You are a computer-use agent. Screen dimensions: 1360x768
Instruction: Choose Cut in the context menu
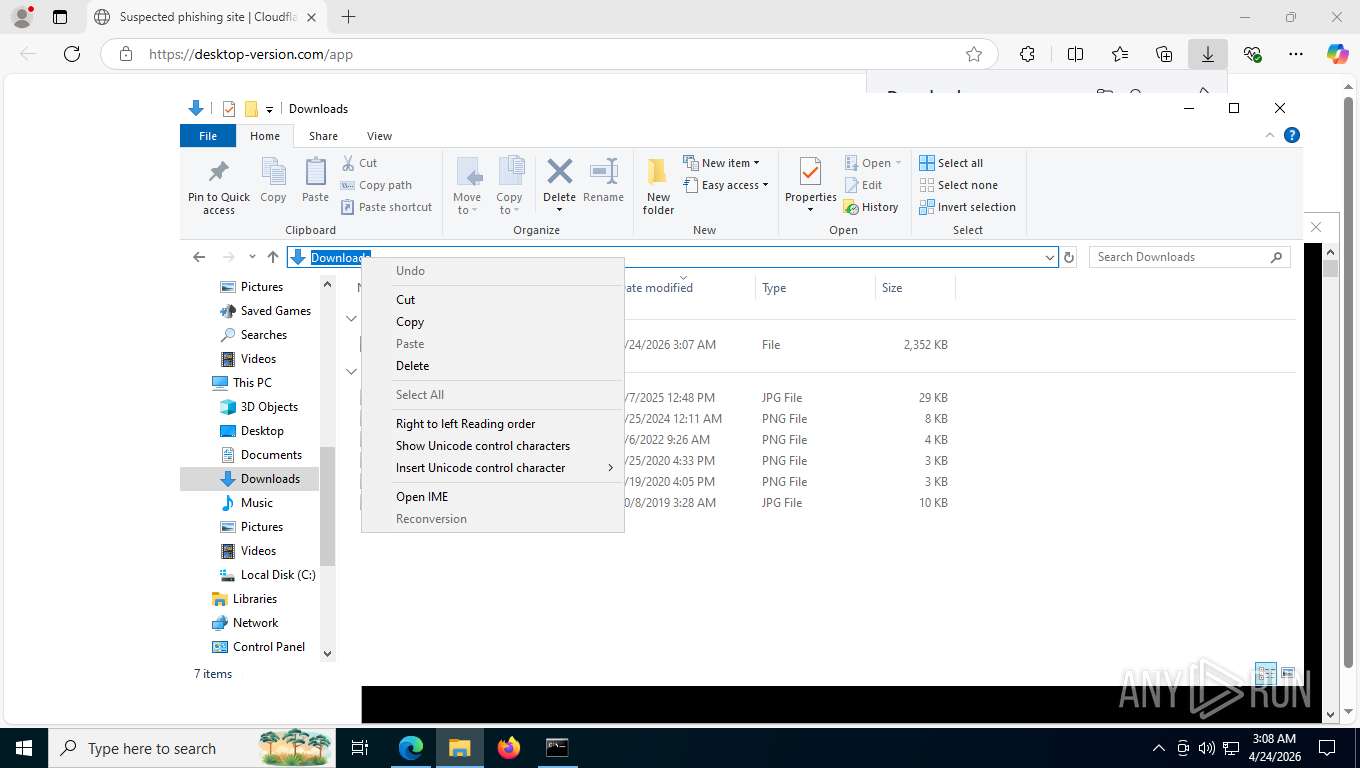[x=493, y=299]
